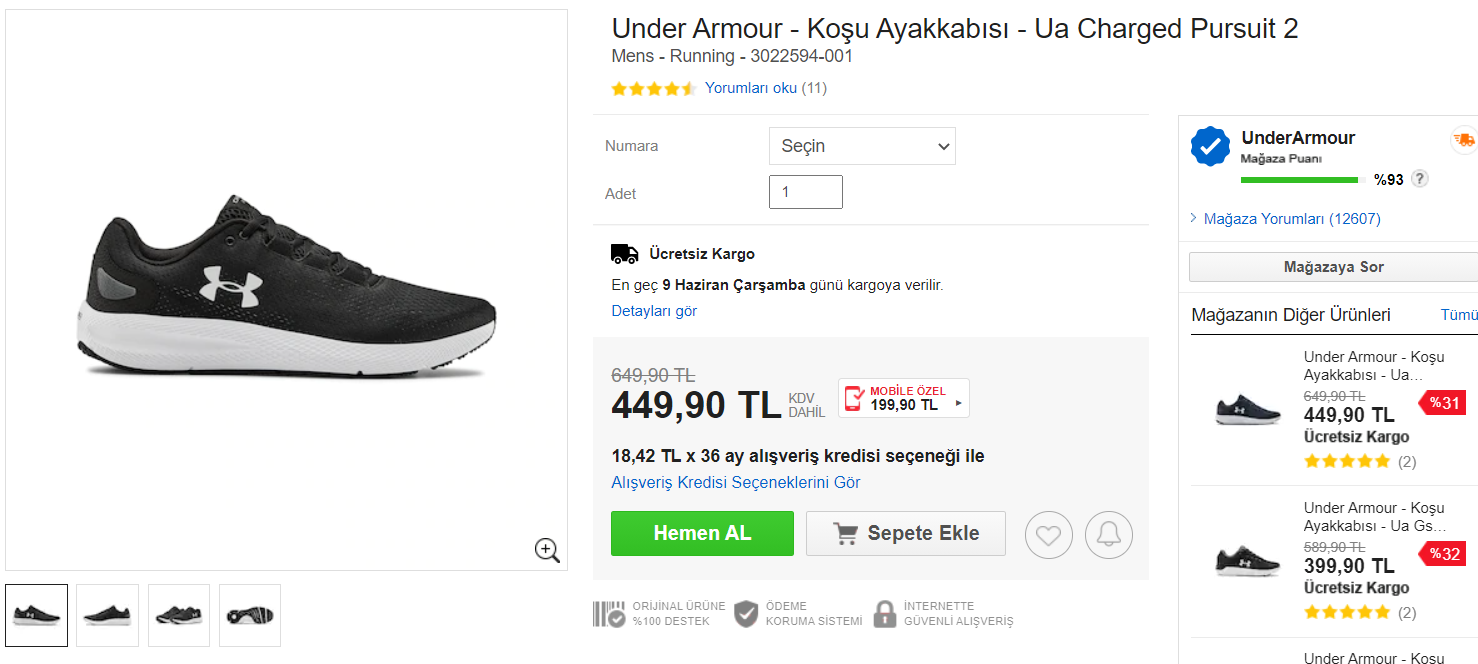Click the orange fast delivery truck icon
1478x664 pixels.
pyautogui.click(x=1464, y=140)
